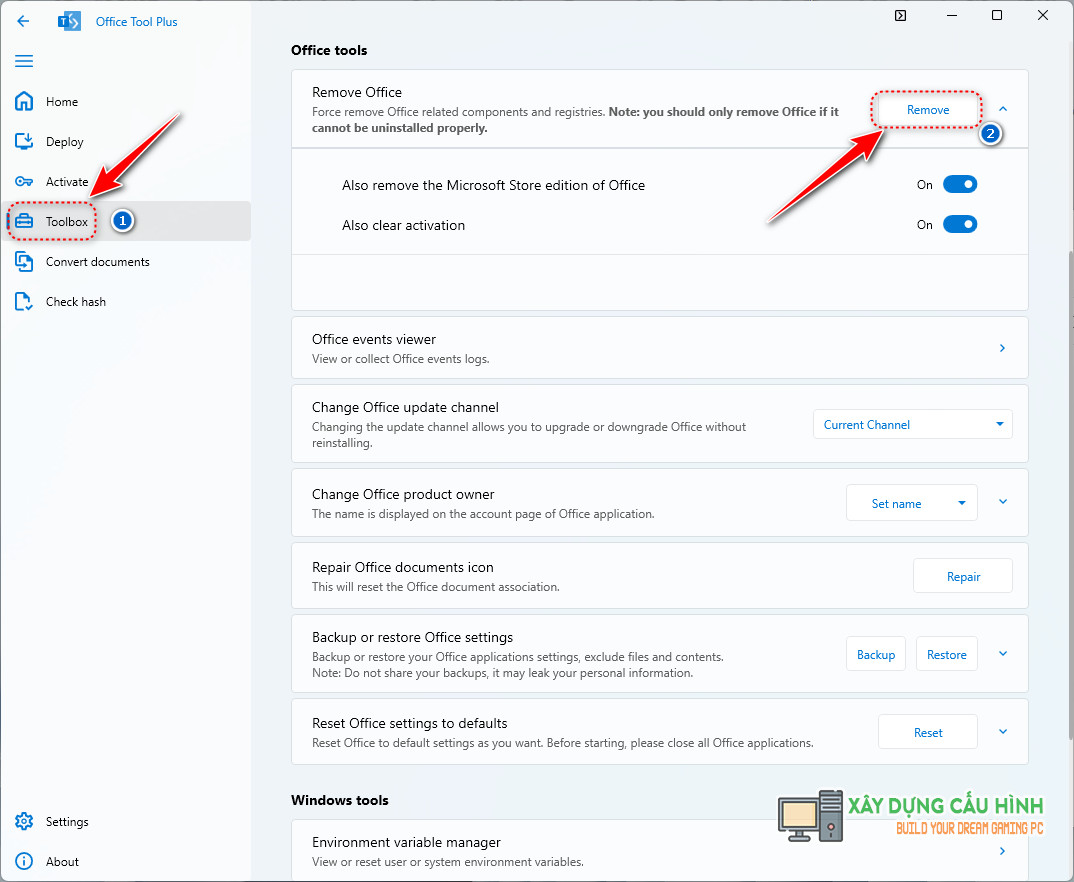Open Home via house icon
The height and width of the screenshot is (882, 1074).
click(x=24, y=101)
